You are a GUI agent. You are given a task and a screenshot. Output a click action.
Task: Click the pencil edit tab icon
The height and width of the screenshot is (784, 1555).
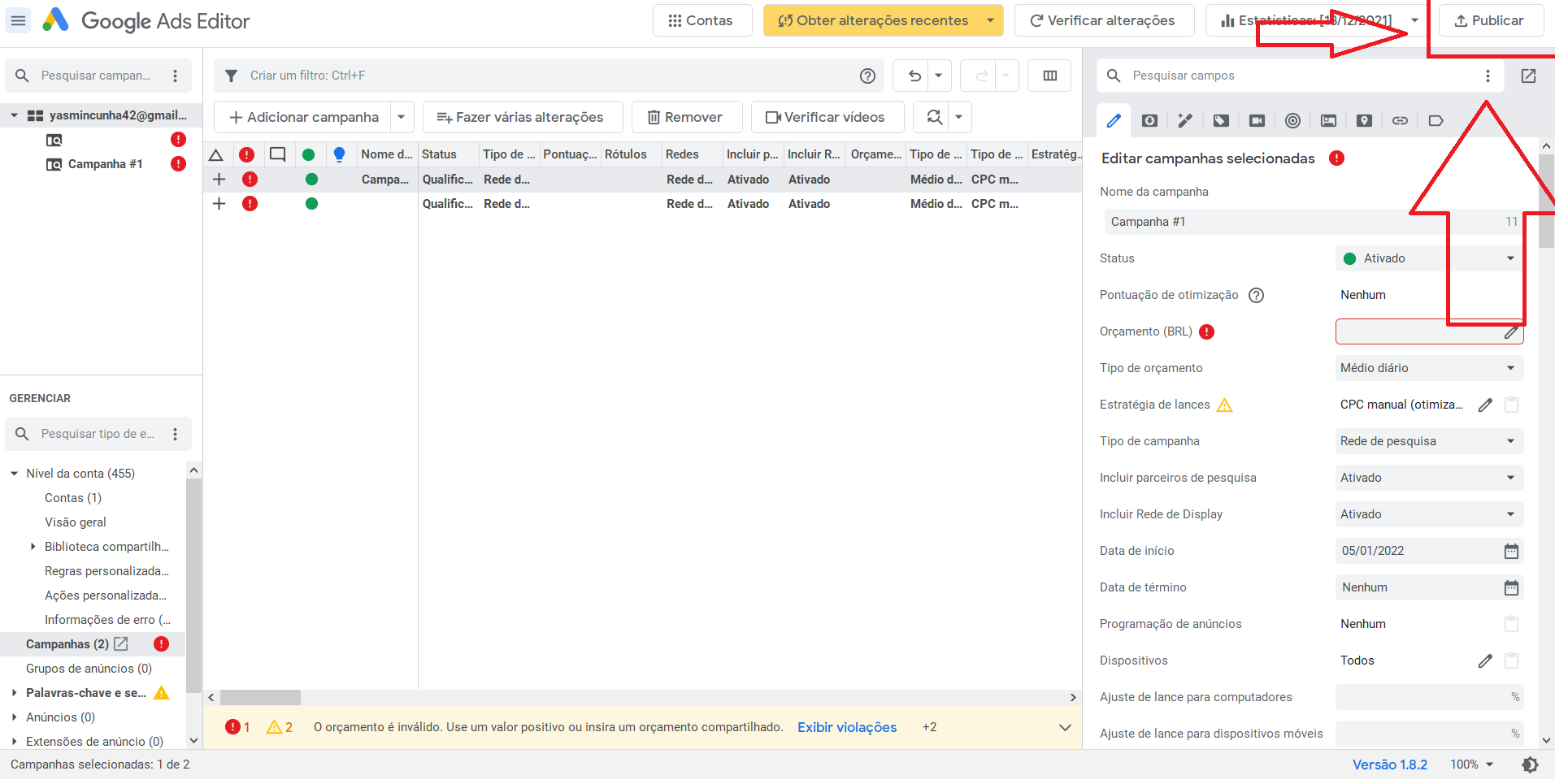(x=1114, y=121)
